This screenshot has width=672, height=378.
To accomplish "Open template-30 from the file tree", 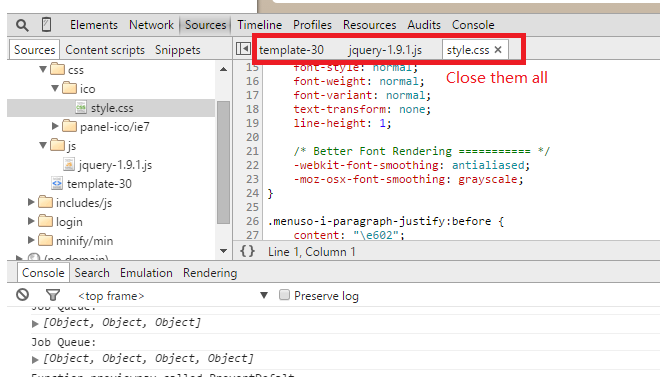I will 99,184.
